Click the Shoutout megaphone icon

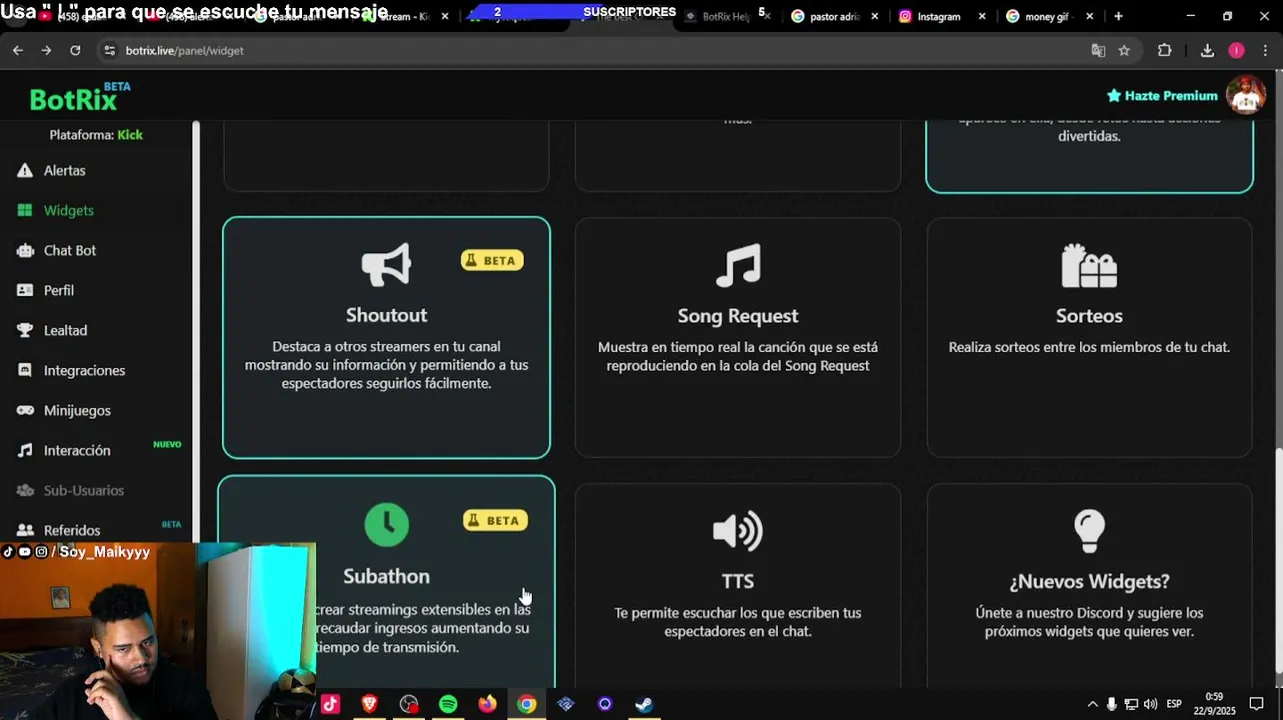coord(386,265)
